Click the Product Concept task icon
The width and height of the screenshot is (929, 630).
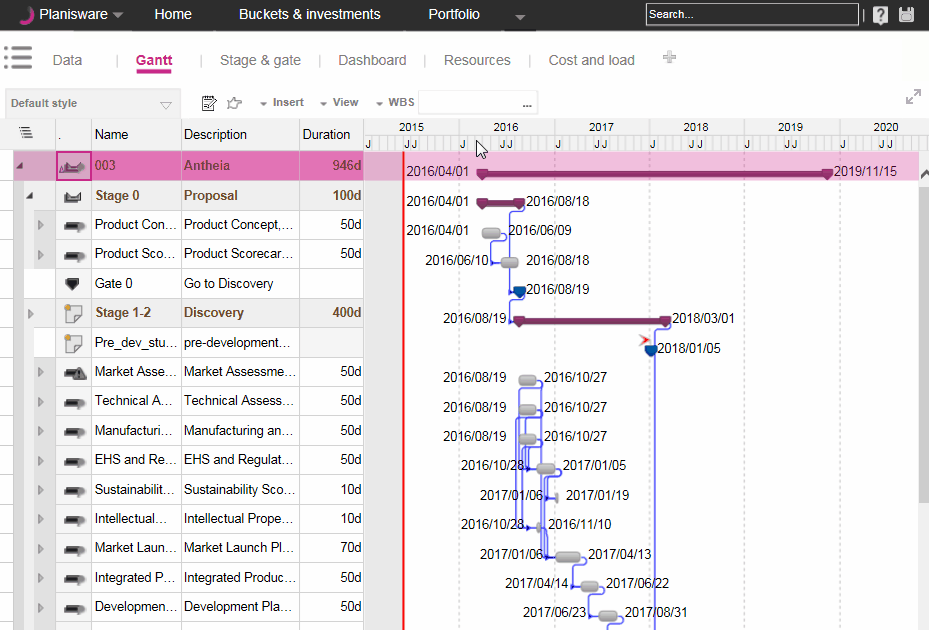coord(74,226)
